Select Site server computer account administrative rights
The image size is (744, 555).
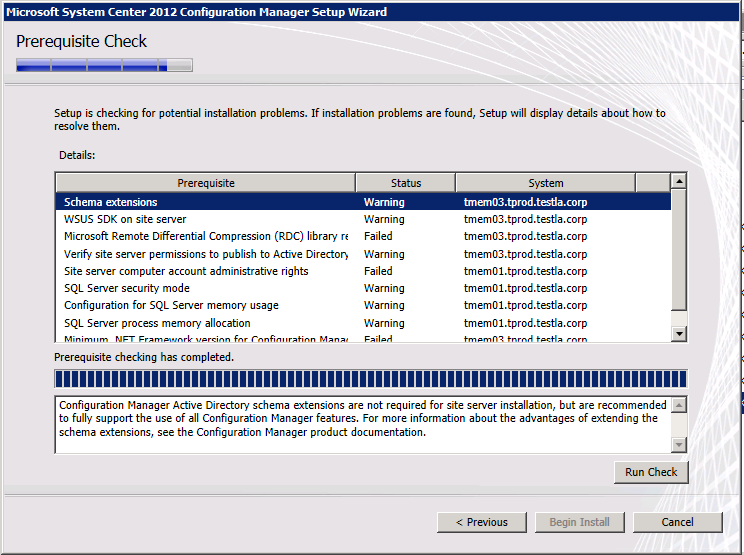pyautogui.click(x=363, y=271)
